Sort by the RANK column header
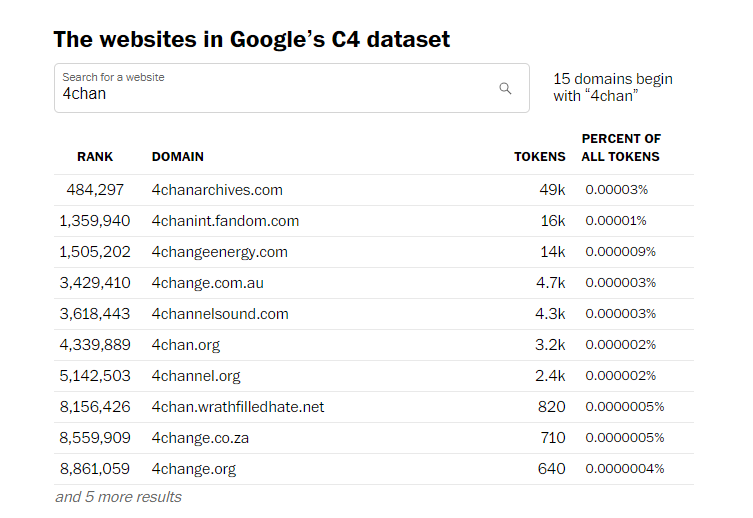Viewport: 753px width, 518px height. 95,157
